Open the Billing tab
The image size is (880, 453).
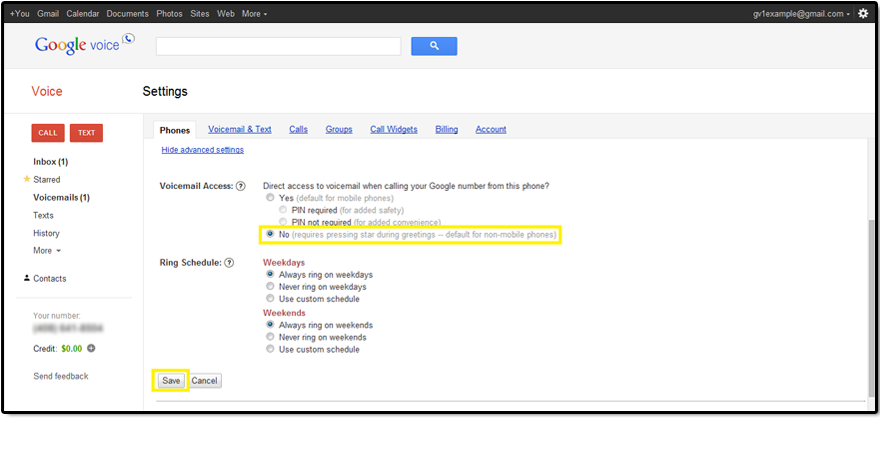point(446,129)
